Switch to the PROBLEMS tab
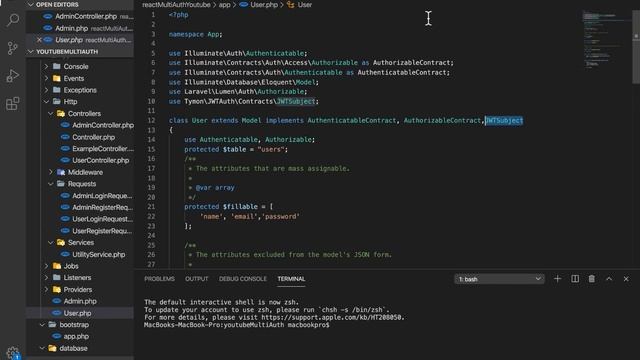This screenshot has width=640, height=360. (x=159, y=279)
